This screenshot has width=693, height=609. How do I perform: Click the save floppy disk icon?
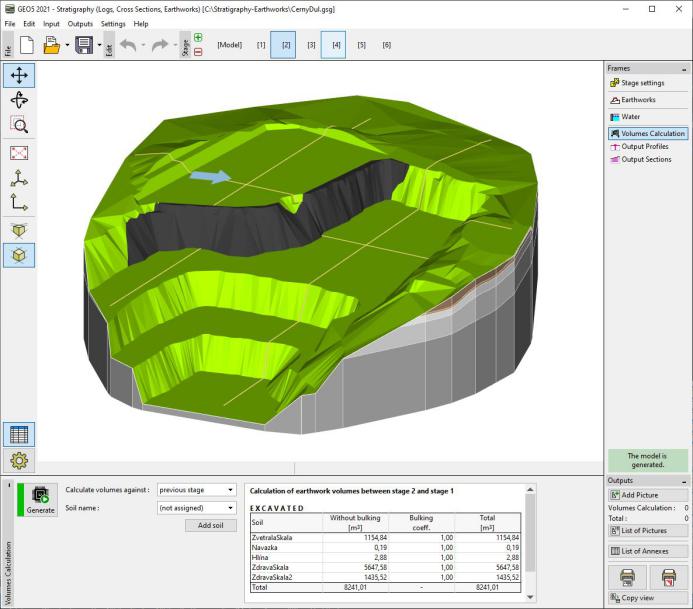click(x=84, y=45)
